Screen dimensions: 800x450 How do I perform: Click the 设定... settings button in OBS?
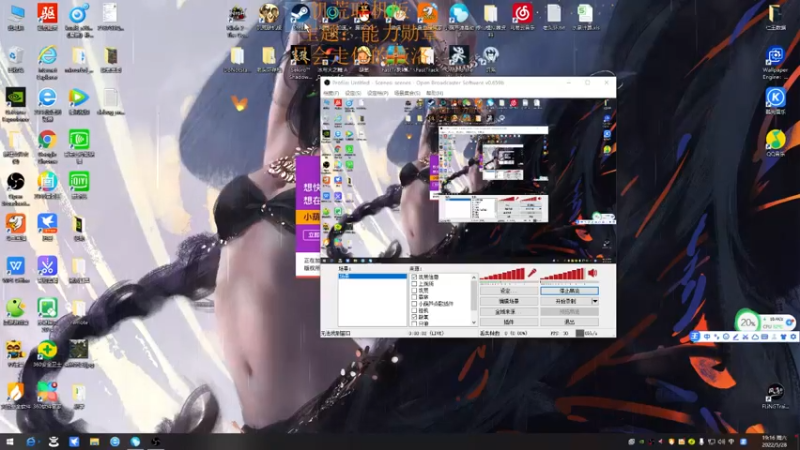[x=509, y=290]
